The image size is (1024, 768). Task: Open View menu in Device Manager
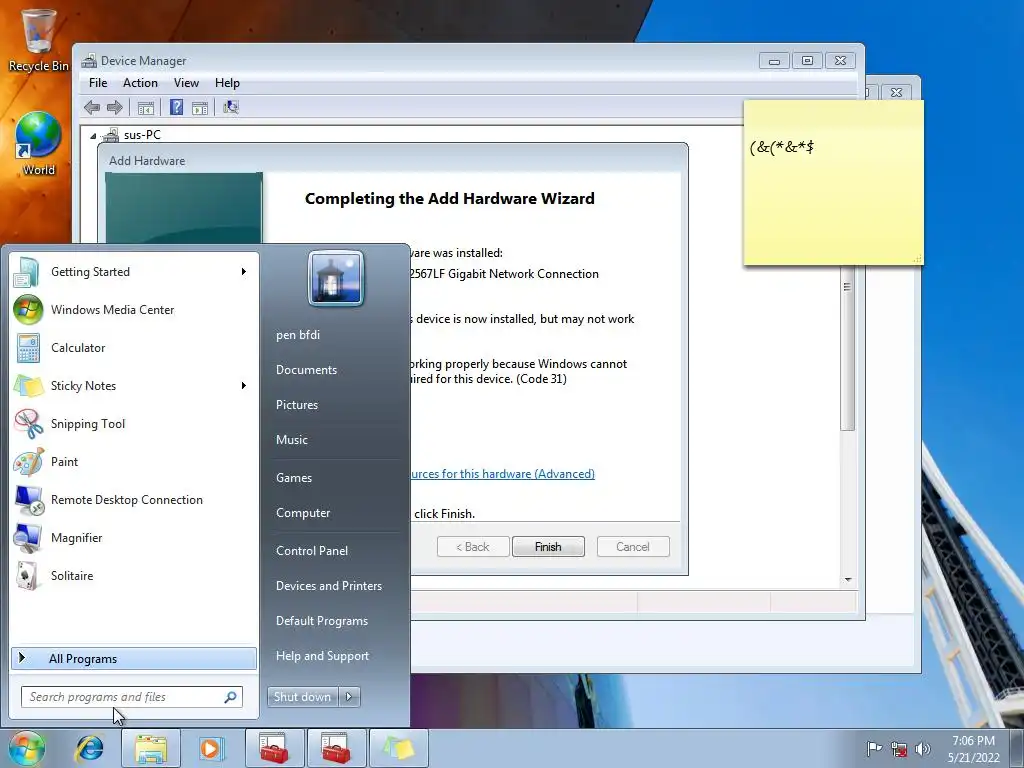tap(186, 83)
